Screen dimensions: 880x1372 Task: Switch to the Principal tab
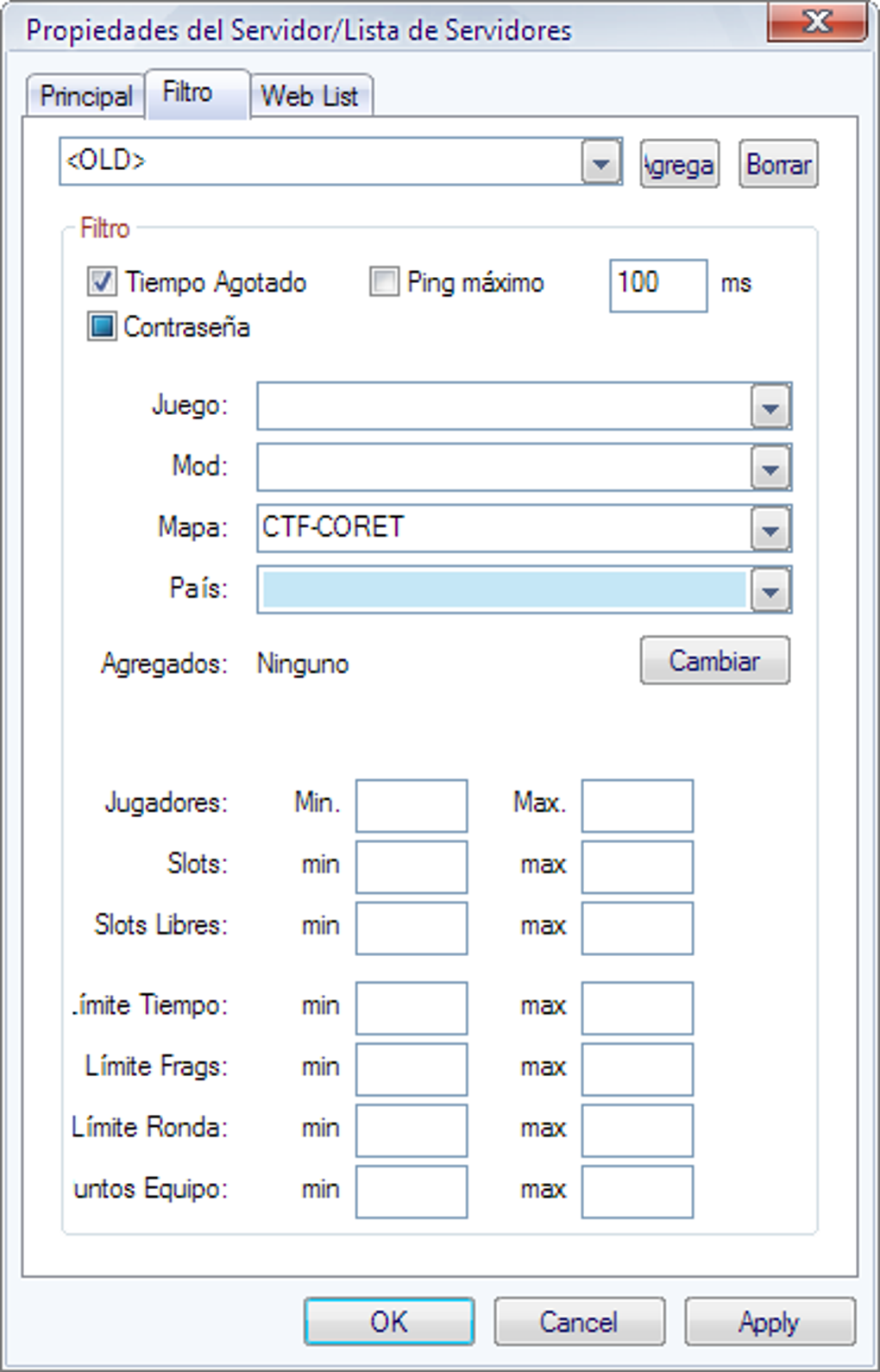85,96
